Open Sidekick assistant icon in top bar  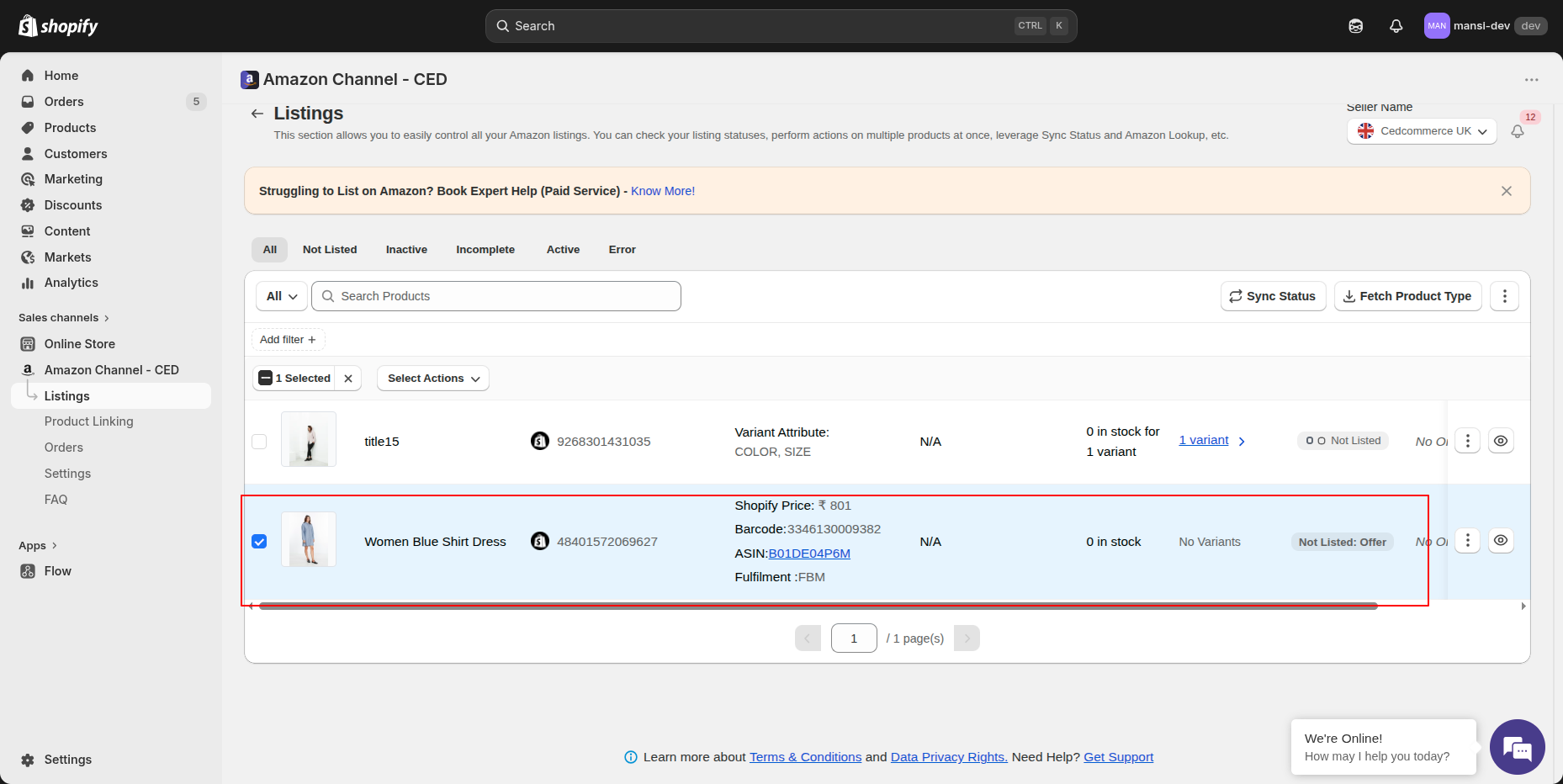pyautogui.click(x=1355, y=26)
